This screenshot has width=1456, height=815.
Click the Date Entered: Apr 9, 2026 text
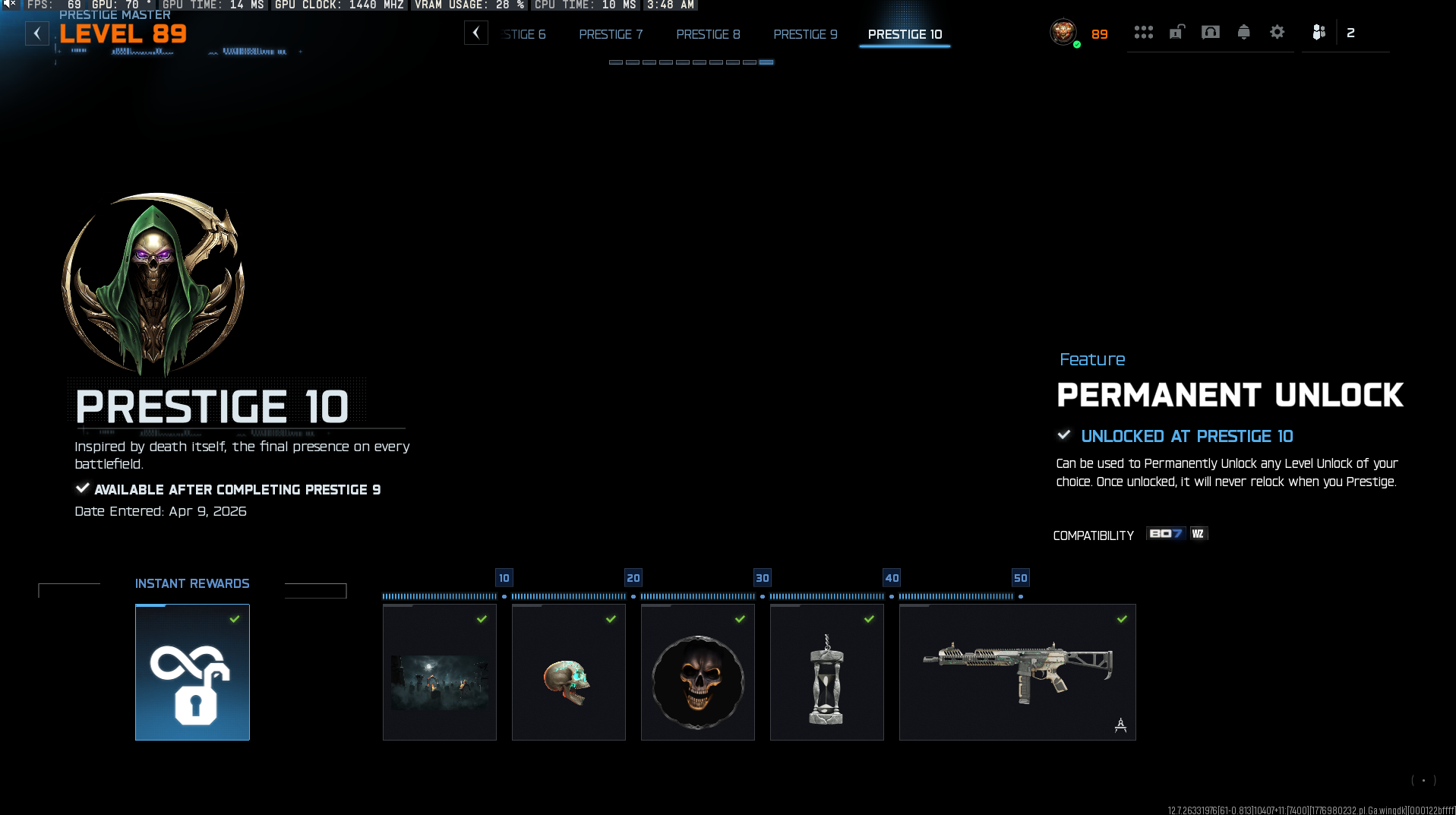[160, 511]
